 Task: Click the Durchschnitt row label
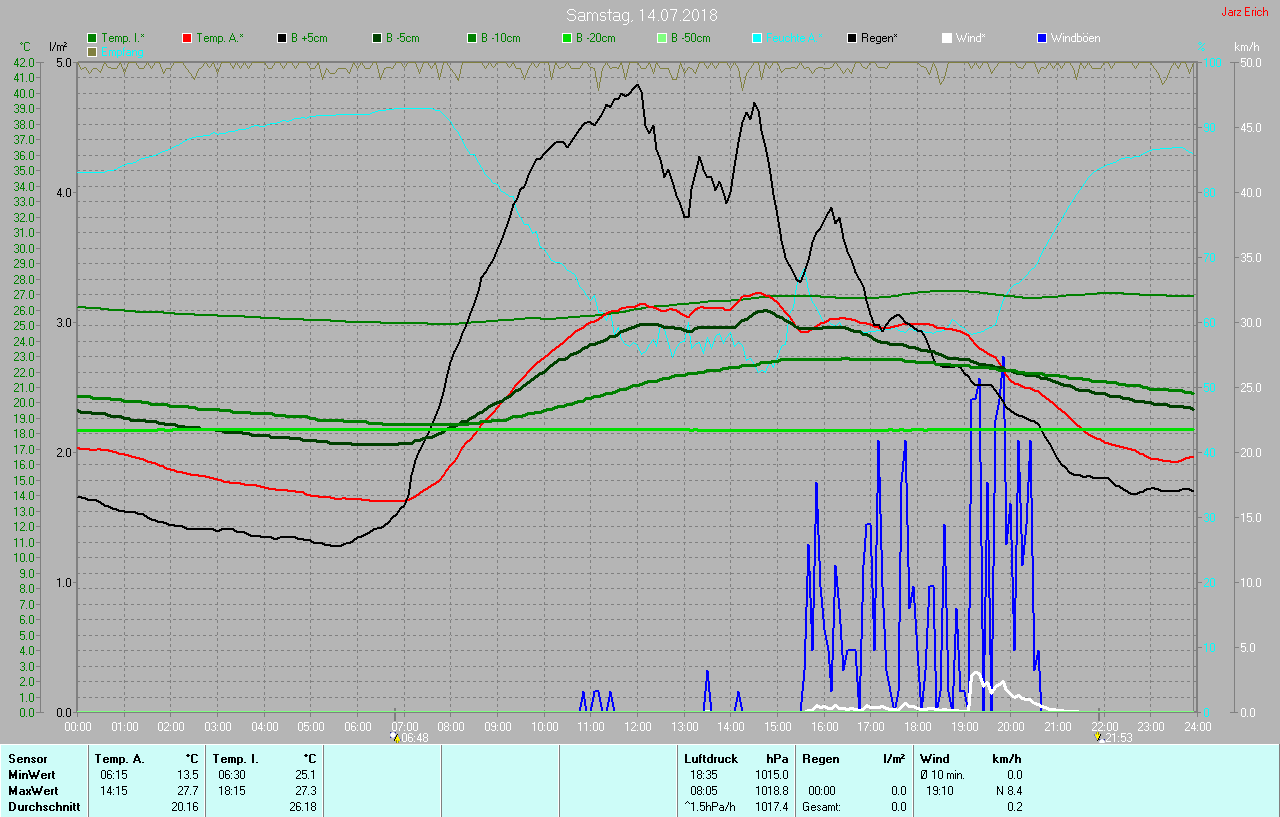click(x=44, y=806)
